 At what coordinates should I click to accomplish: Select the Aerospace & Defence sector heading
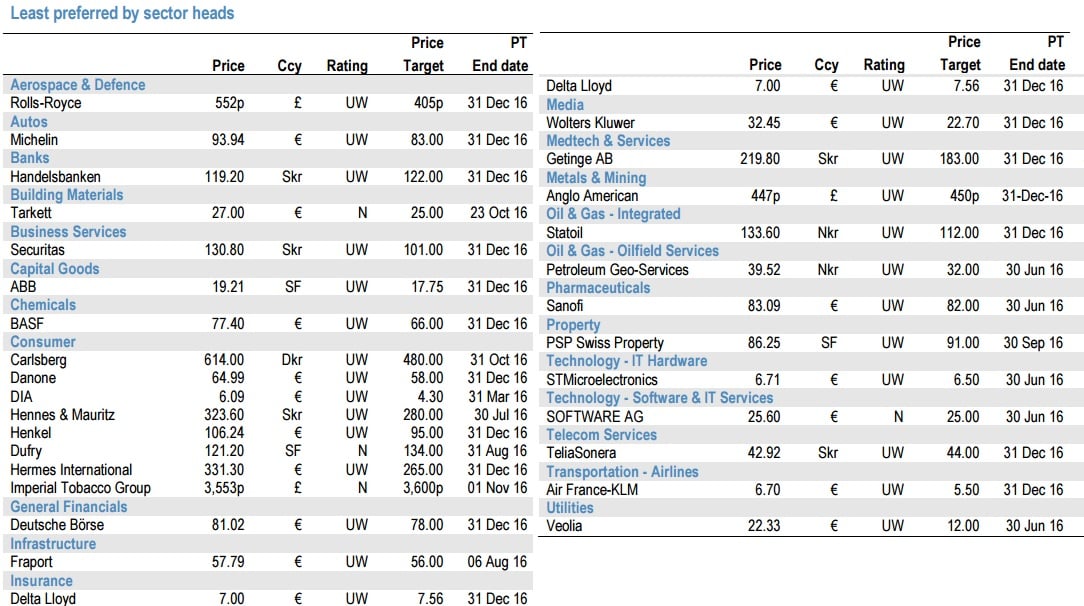coord(77,85)
